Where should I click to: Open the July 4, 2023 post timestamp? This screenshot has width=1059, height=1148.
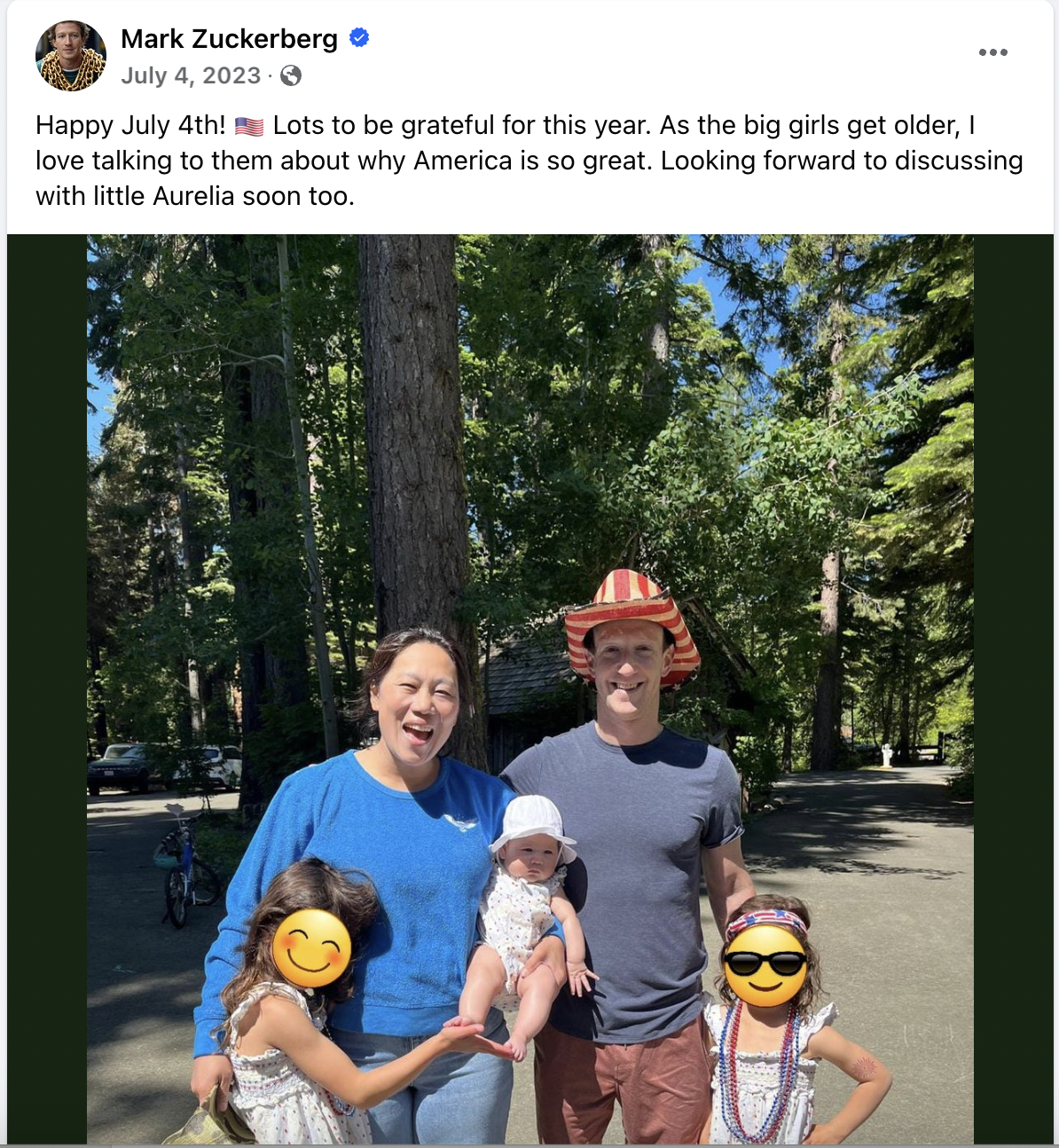click(x=191, y=76)
